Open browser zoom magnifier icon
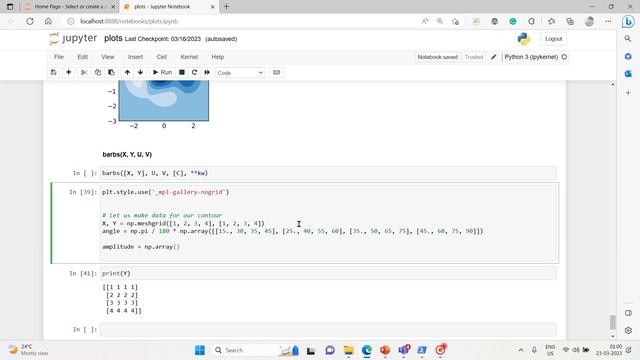Image resolution: width=640 pixels, height=360 pixels. (x=440, y=21)
